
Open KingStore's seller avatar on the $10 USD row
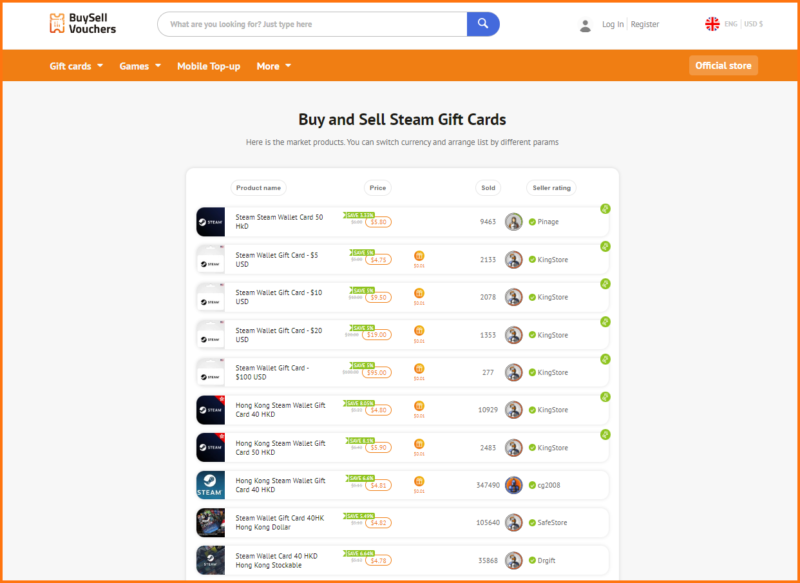pyautogui.click(x=514, y=297)
